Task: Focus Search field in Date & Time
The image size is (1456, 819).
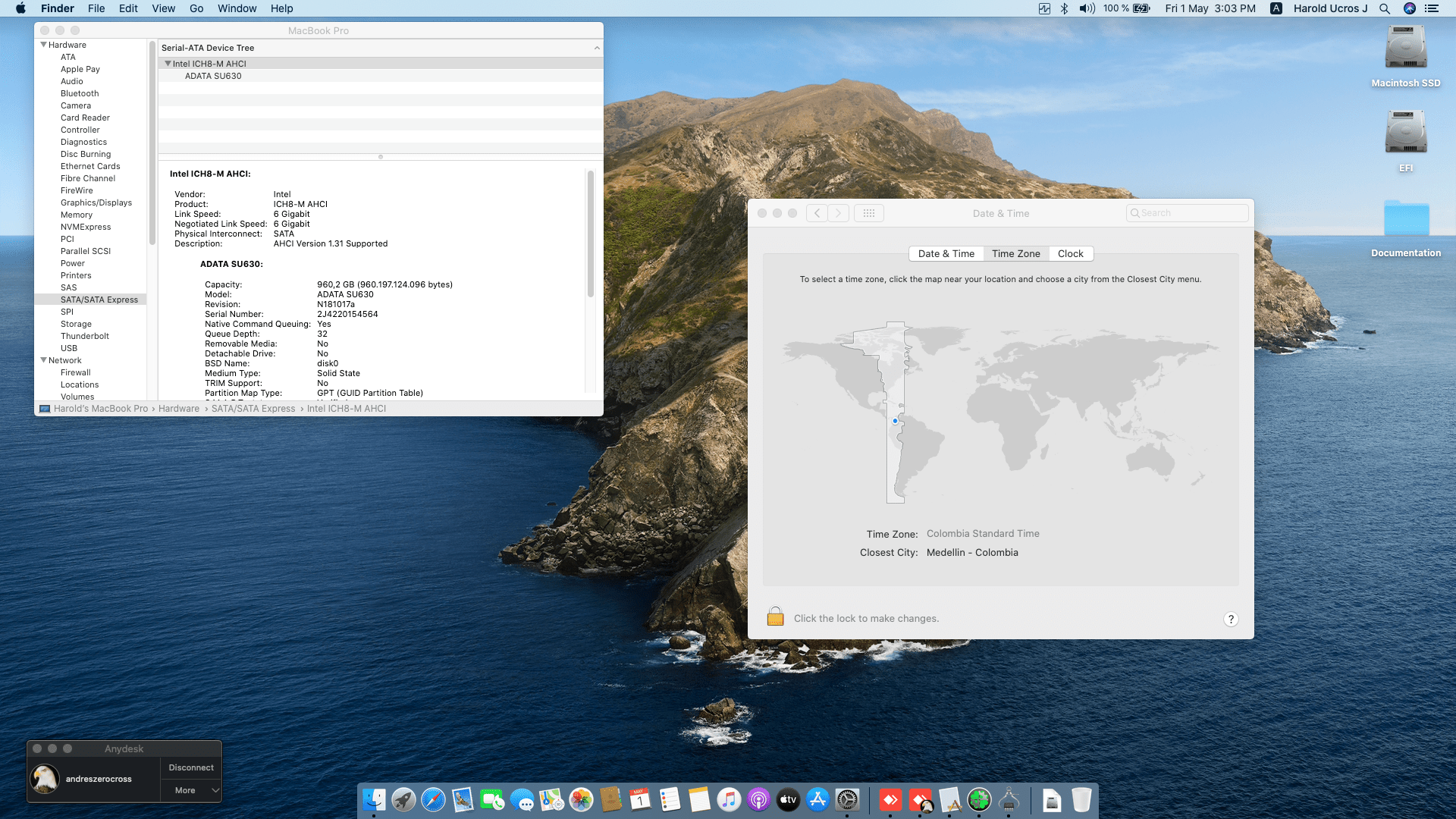Action: coord(1188,213)
